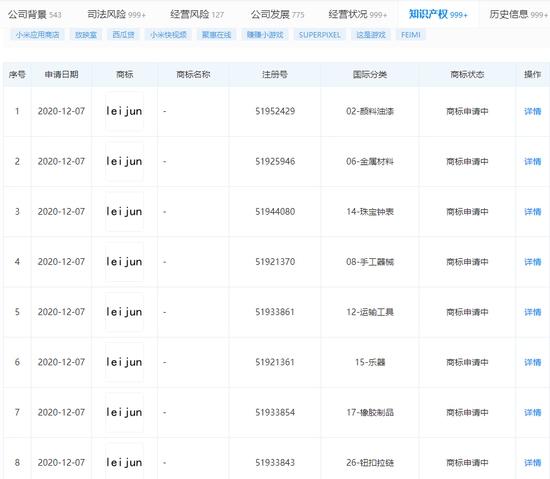This screenshot has width=550, height=479.
Task: Click registration number 51933854
Action: (x=275, y=412)
